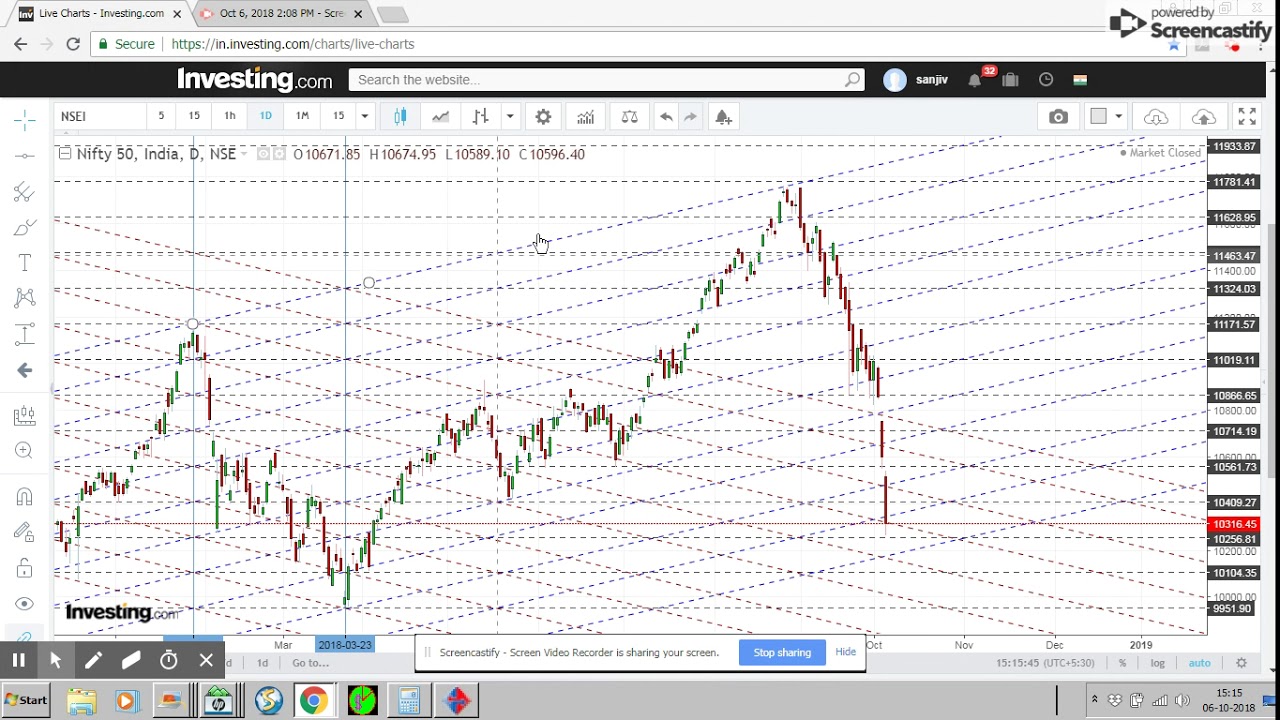Viewport: 1280px width, 720px height.
Task: Switch to area chart style
Action: (x=440, y=117)
